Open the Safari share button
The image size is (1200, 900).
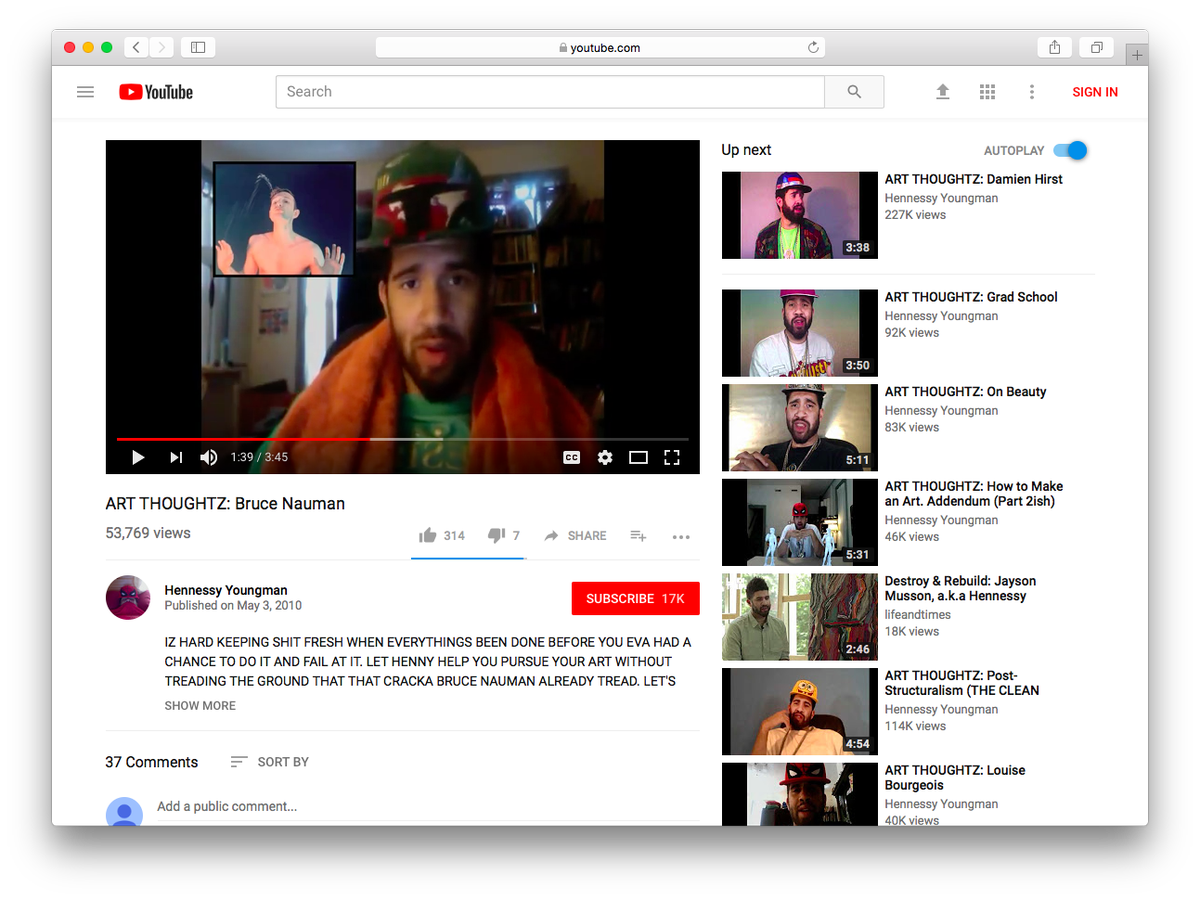(x=1055, y=47)
